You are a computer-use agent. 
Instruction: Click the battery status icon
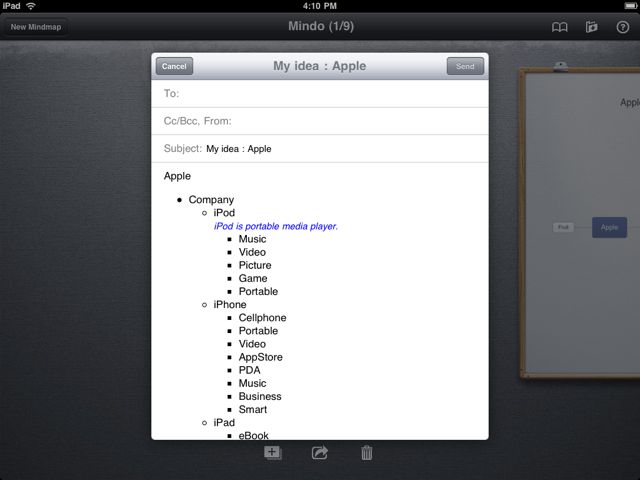[630, 6]
